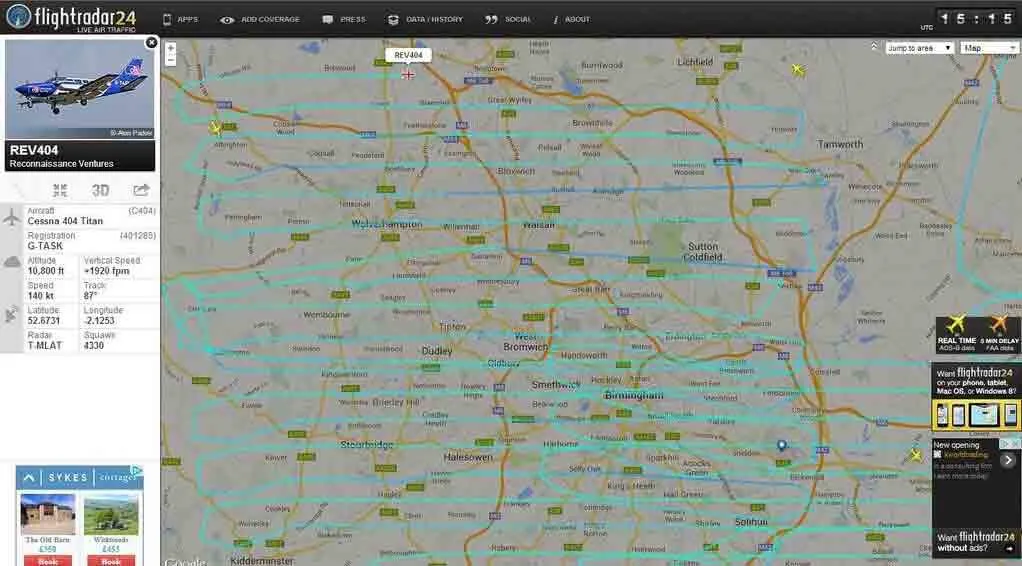
Task: Click the 52.6731 latitude value
Action: [44, 320]
